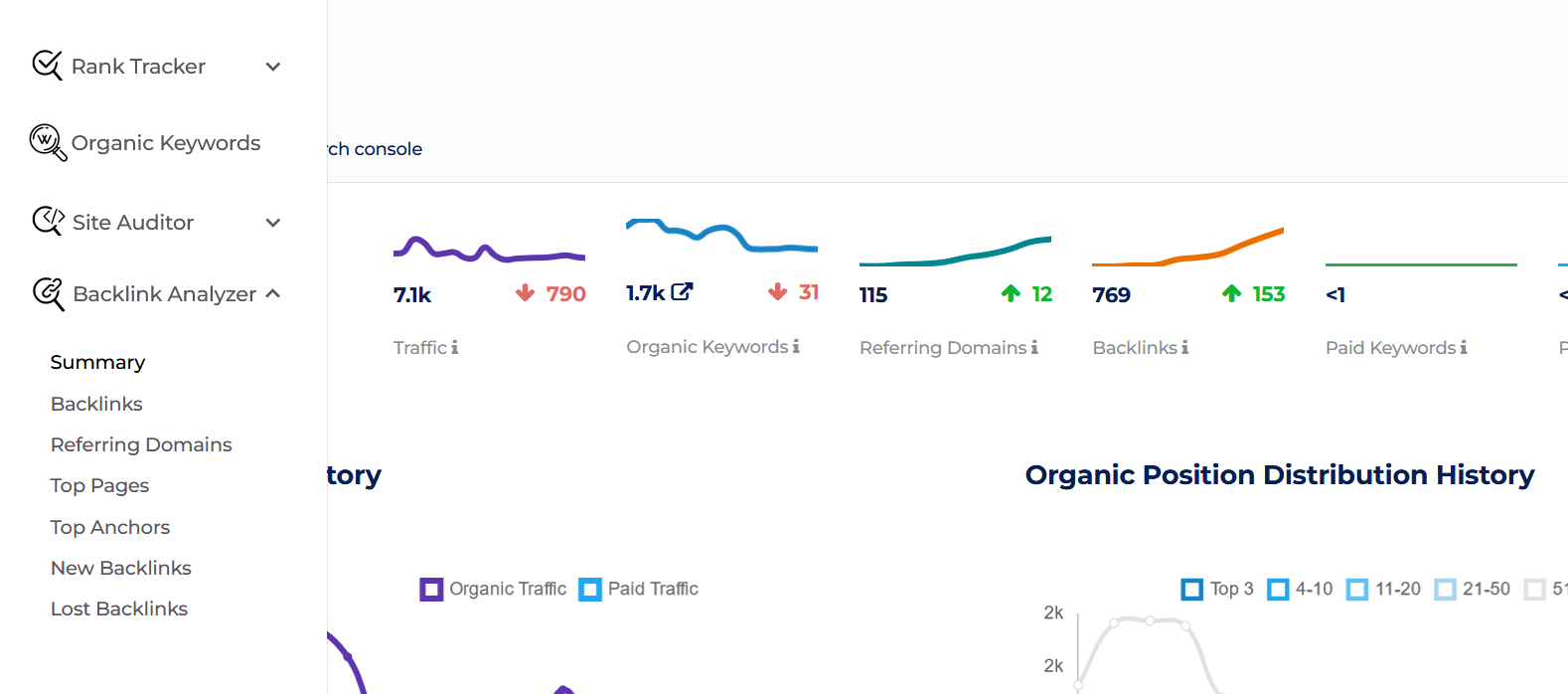Image resolution: width=1568 pixels, height=694 pixels.
Task: Toggle 4-10 legend series
Action: coord(1278,590)
